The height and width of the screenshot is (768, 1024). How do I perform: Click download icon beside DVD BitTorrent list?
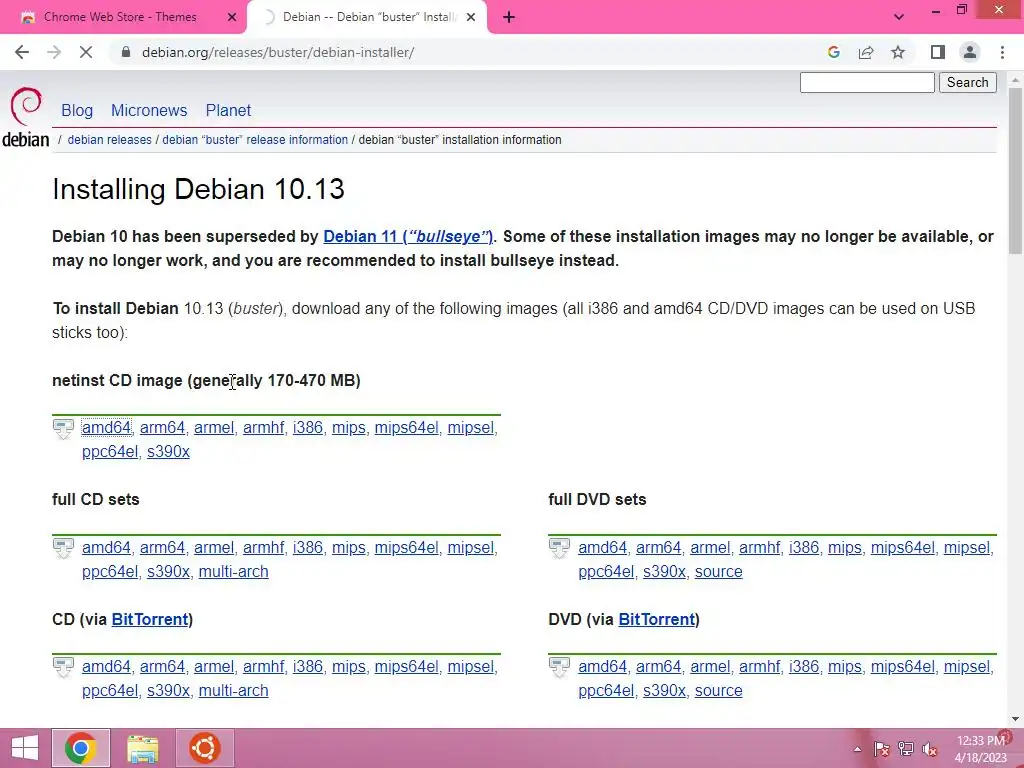coord(560,669)
